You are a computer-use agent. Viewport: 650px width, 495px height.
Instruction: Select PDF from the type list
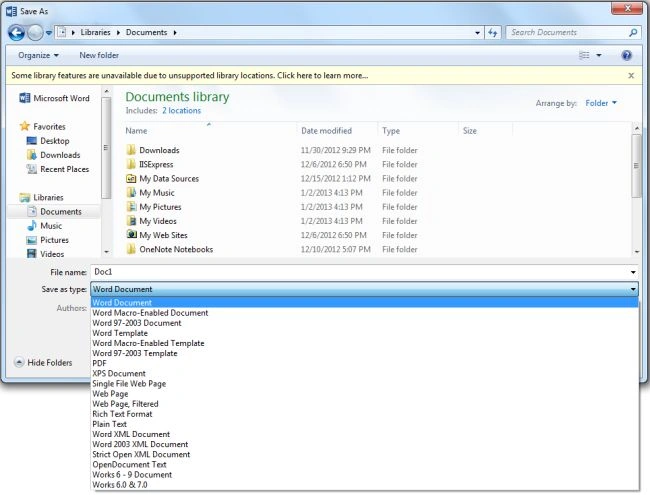pyautogui.click(x=364, y=364)
